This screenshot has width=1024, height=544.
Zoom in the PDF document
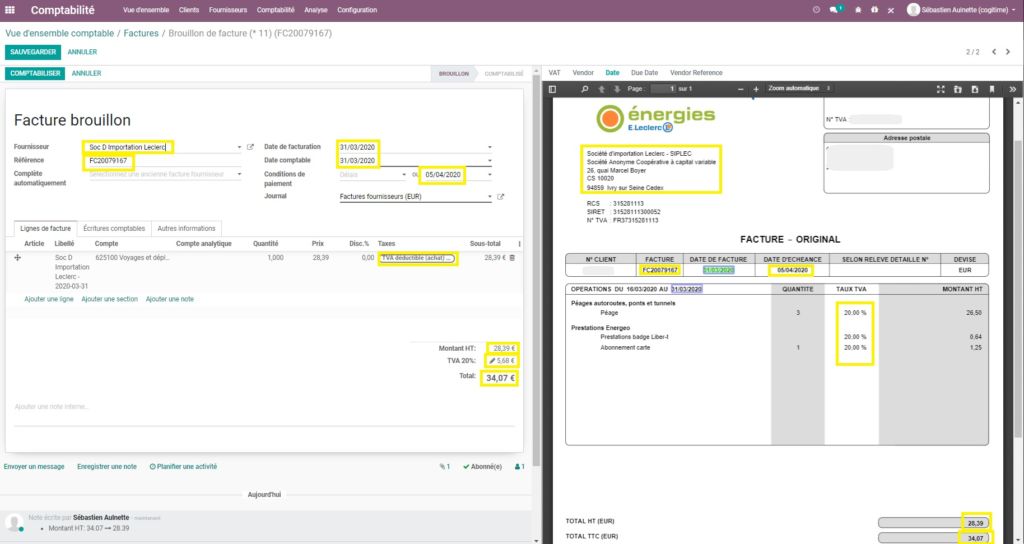click(756, 89)
